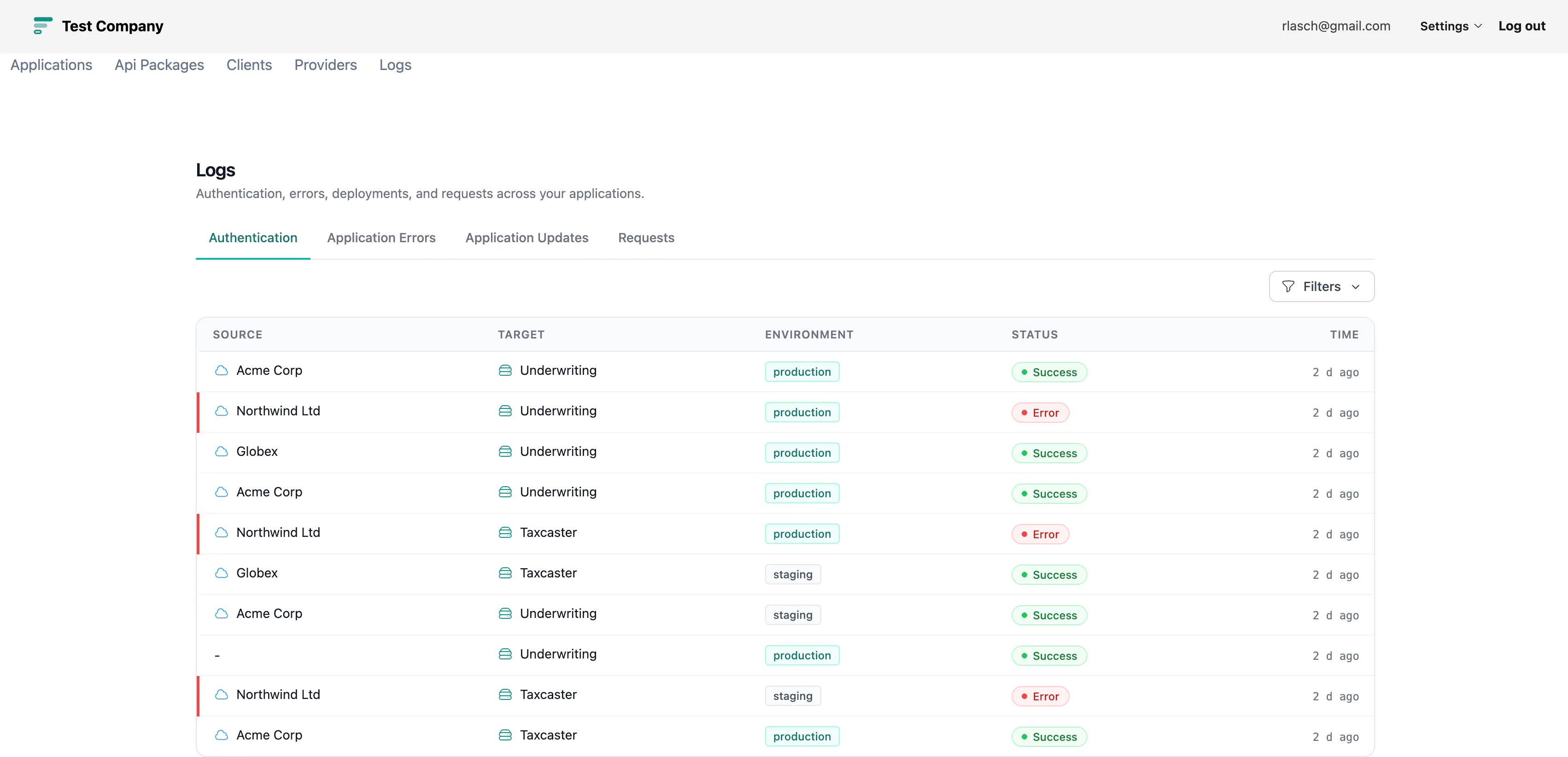This screenshot has width=1568, height=757.
Task: Click database icon in the row with dash source
Action: (505, 654)
